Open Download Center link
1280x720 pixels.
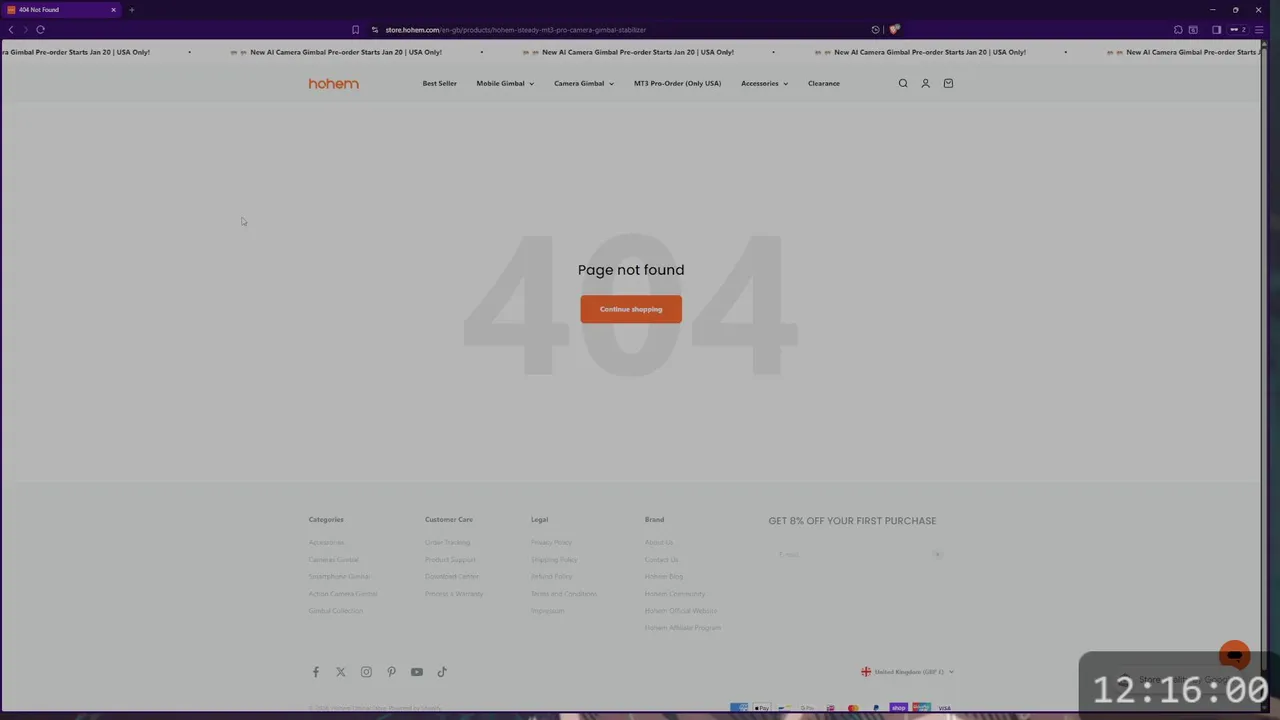point(452,577)
